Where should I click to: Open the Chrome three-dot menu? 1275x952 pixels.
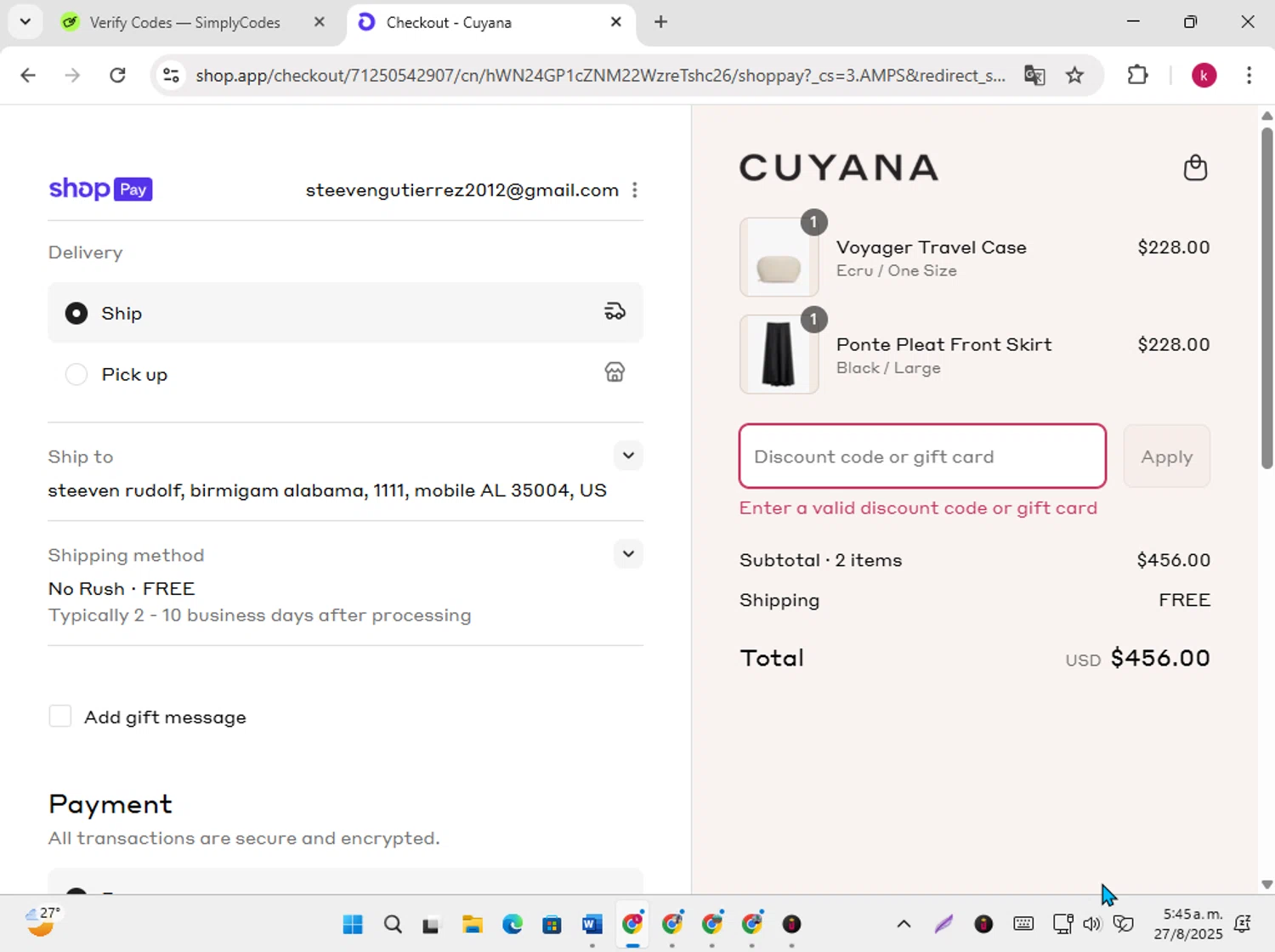point(1249,75)
